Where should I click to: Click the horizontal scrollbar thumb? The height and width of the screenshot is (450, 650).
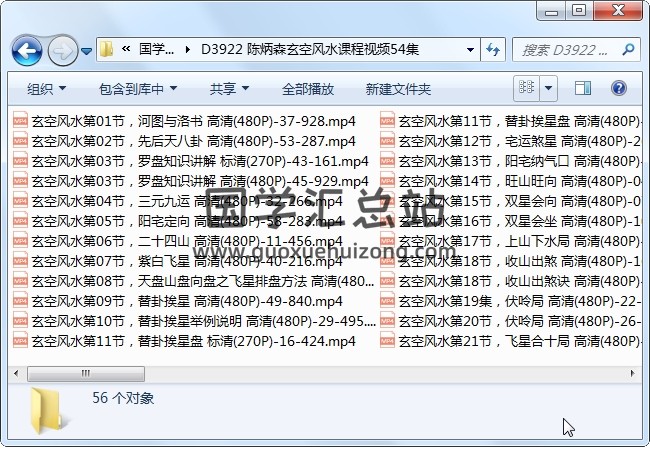click(x=86, y=373)
